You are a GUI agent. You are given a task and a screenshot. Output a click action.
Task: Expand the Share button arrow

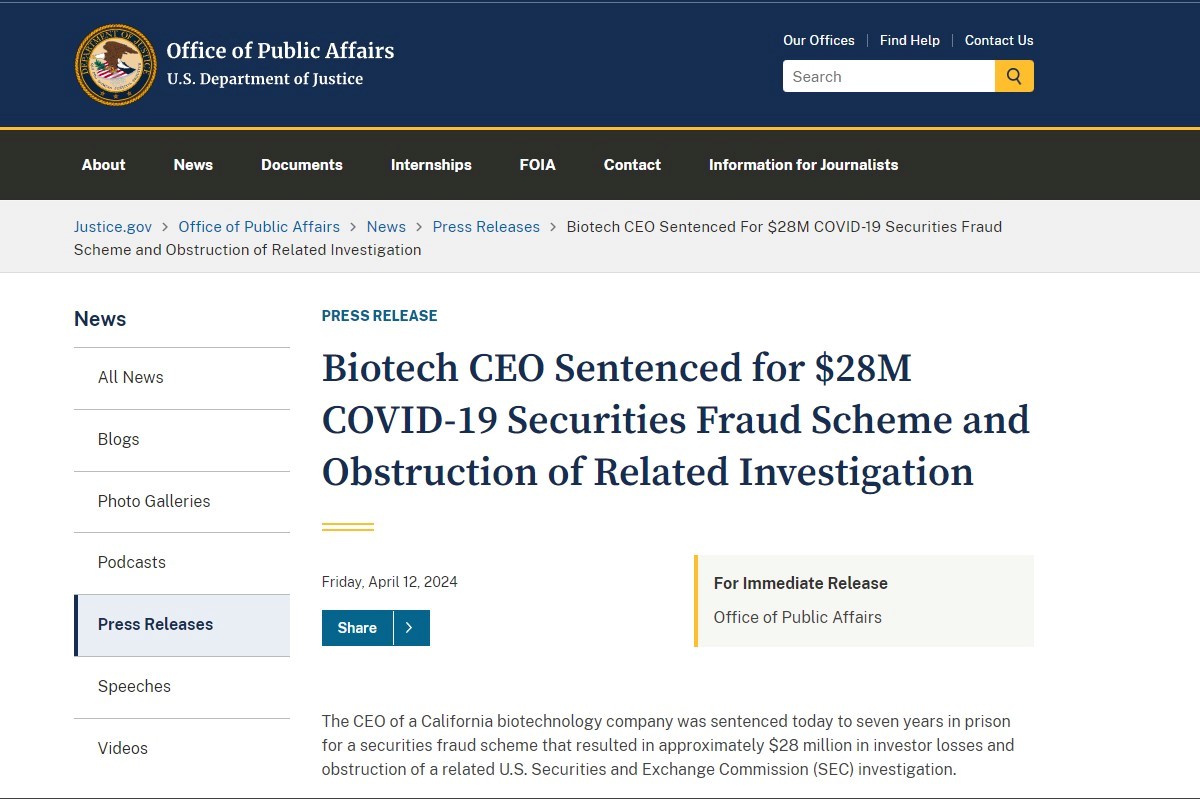pos(411,628)
